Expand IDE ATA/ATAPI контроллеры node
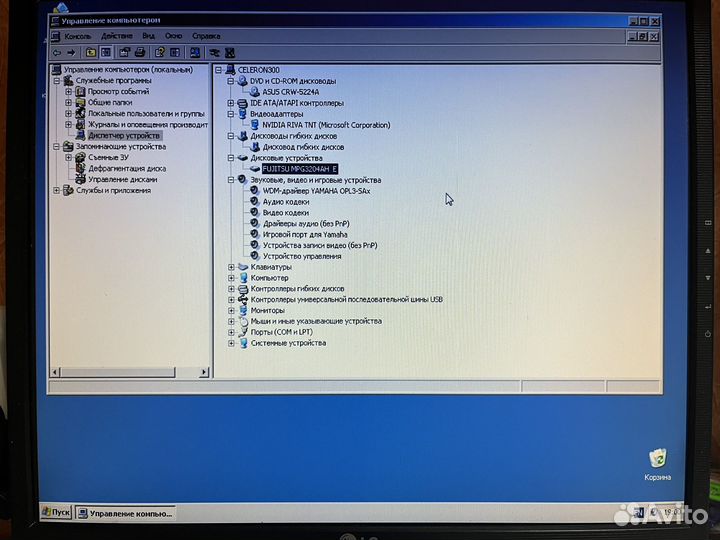 231,103
